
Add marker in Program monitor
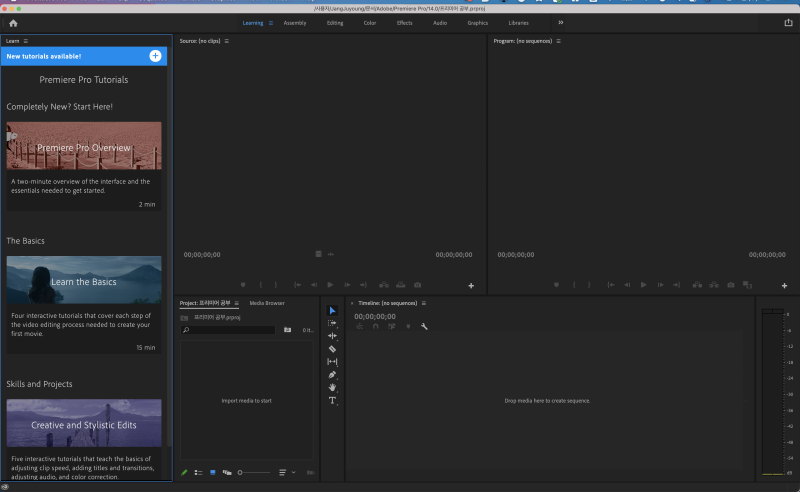(x=556, y=285)
